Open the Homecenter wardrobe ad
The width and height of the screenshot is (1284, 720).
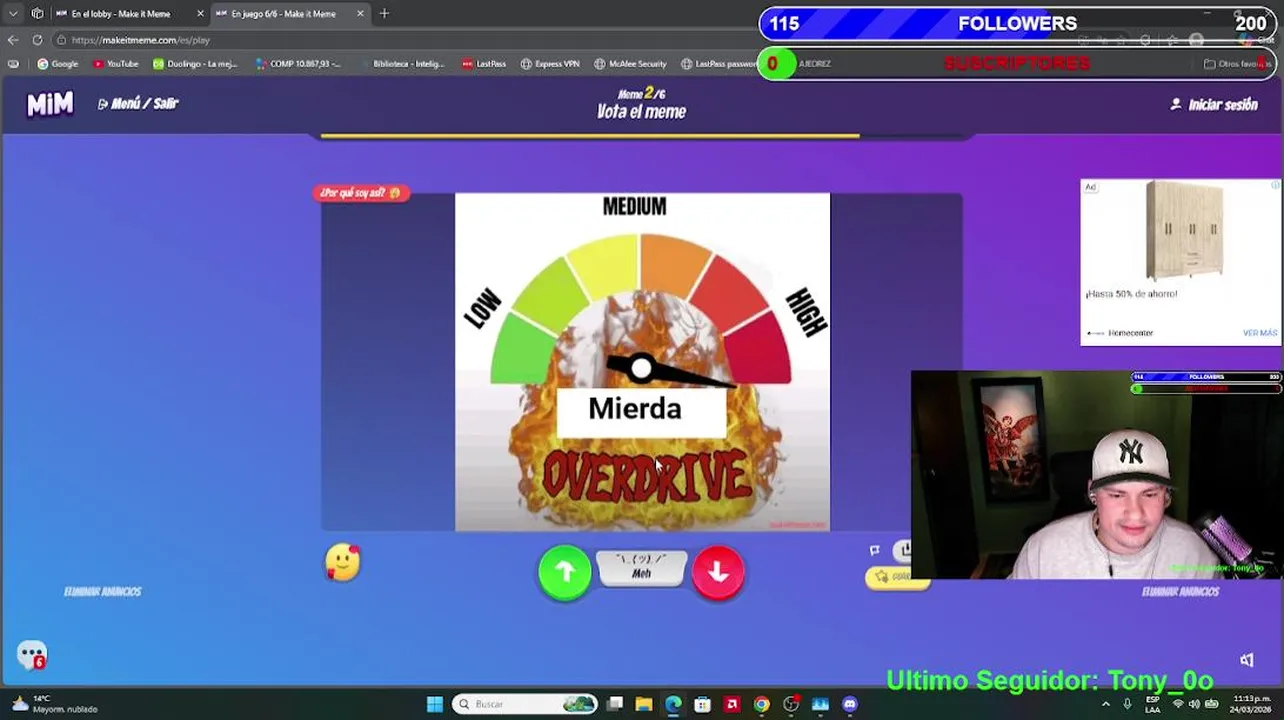pyautogui.click(x=1180, y=262)
